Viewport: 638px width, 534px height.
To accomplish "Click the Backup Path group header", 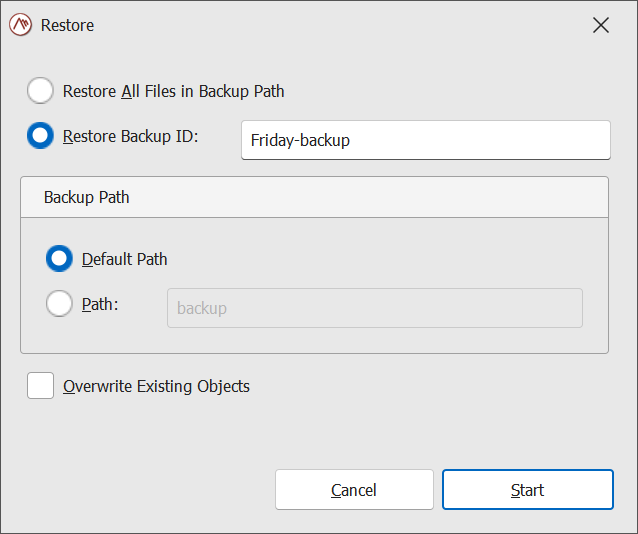I will point(315,197).
